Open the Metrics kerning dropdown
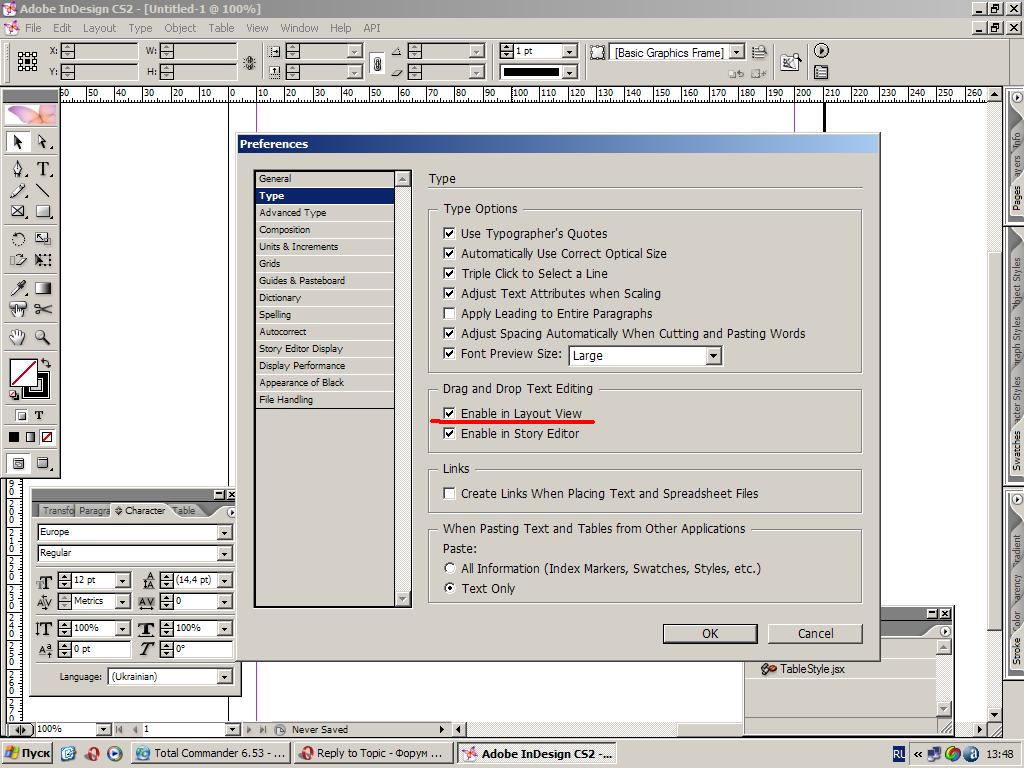Viewport: 1024px width, 768px height. 123,601
